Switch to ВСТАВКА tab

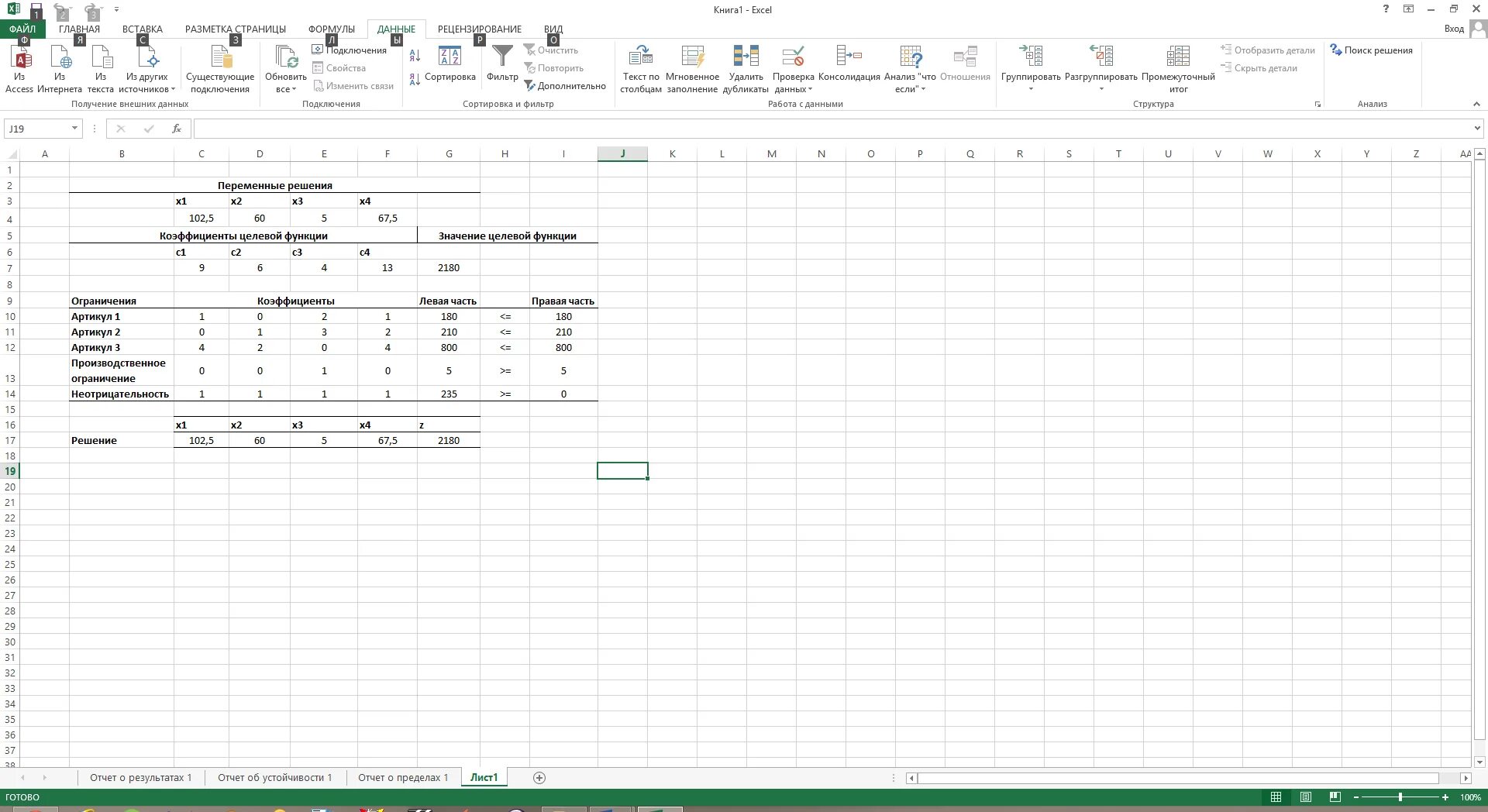(143, 29)
